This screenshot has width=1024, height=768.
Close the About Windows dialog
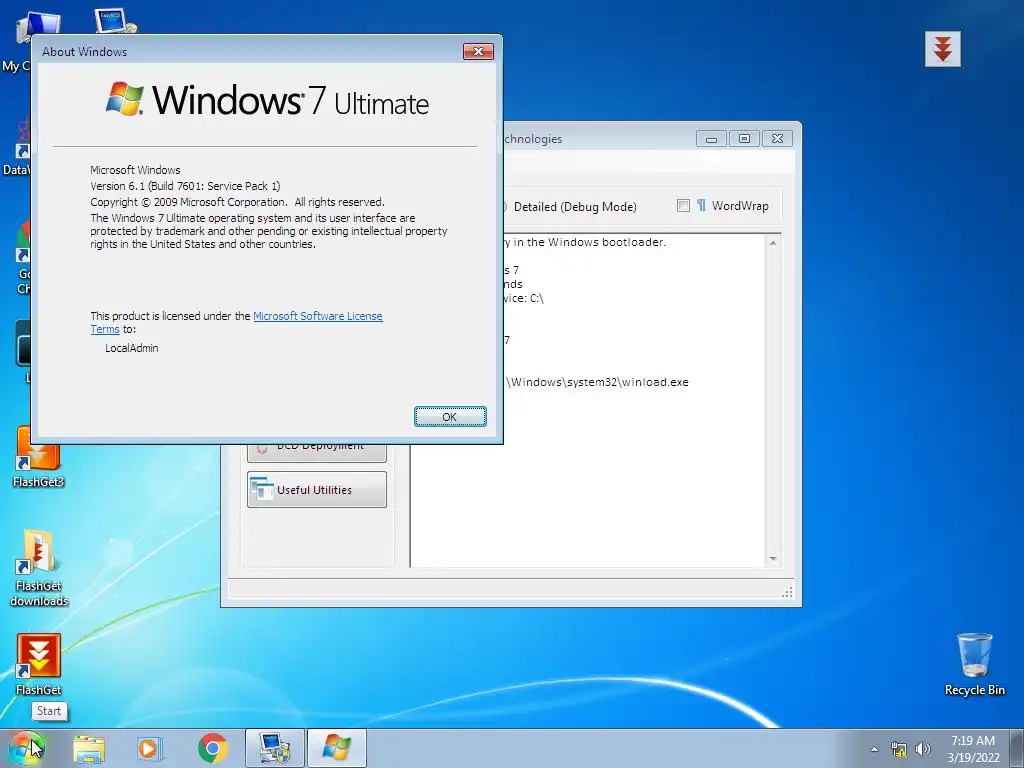[x=478, y=52]
